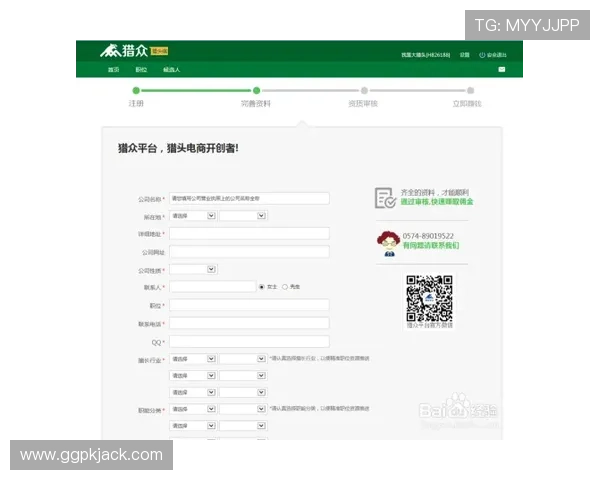The image size is (600, 480).
Task: Click phone number 0574-89019522
Action: click(x=428, y=236)
